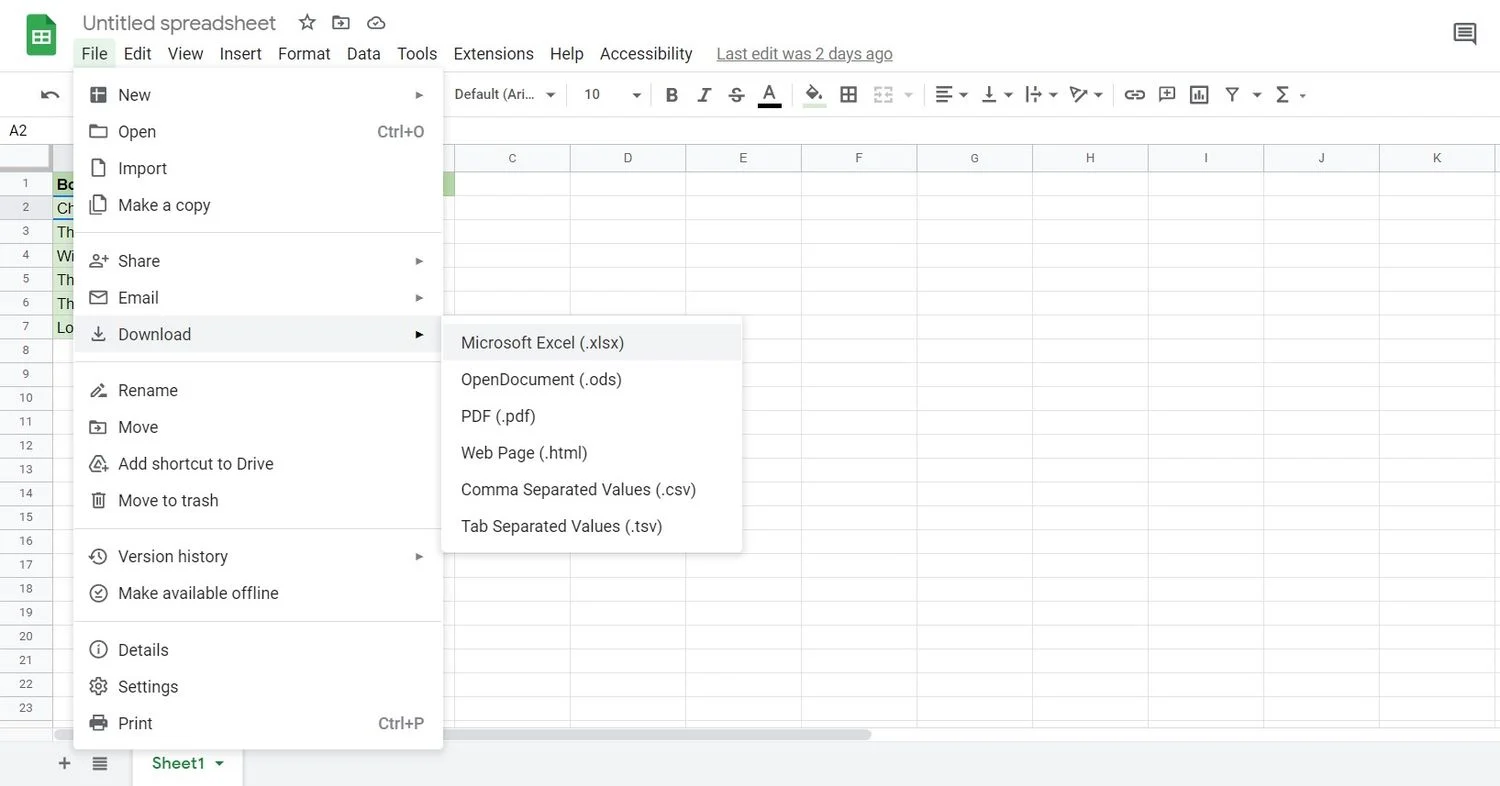
Task: Open the font size dropdown
Action: (x=612, y=94)
